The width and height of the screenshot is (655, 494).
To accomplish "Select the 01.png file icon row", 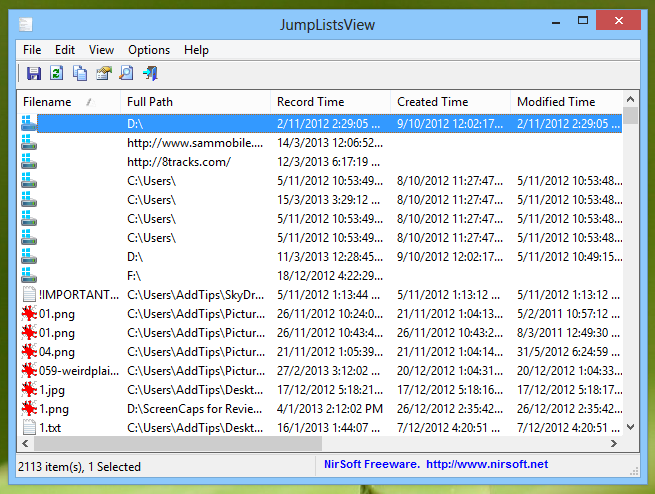I will tap(30, 314).
